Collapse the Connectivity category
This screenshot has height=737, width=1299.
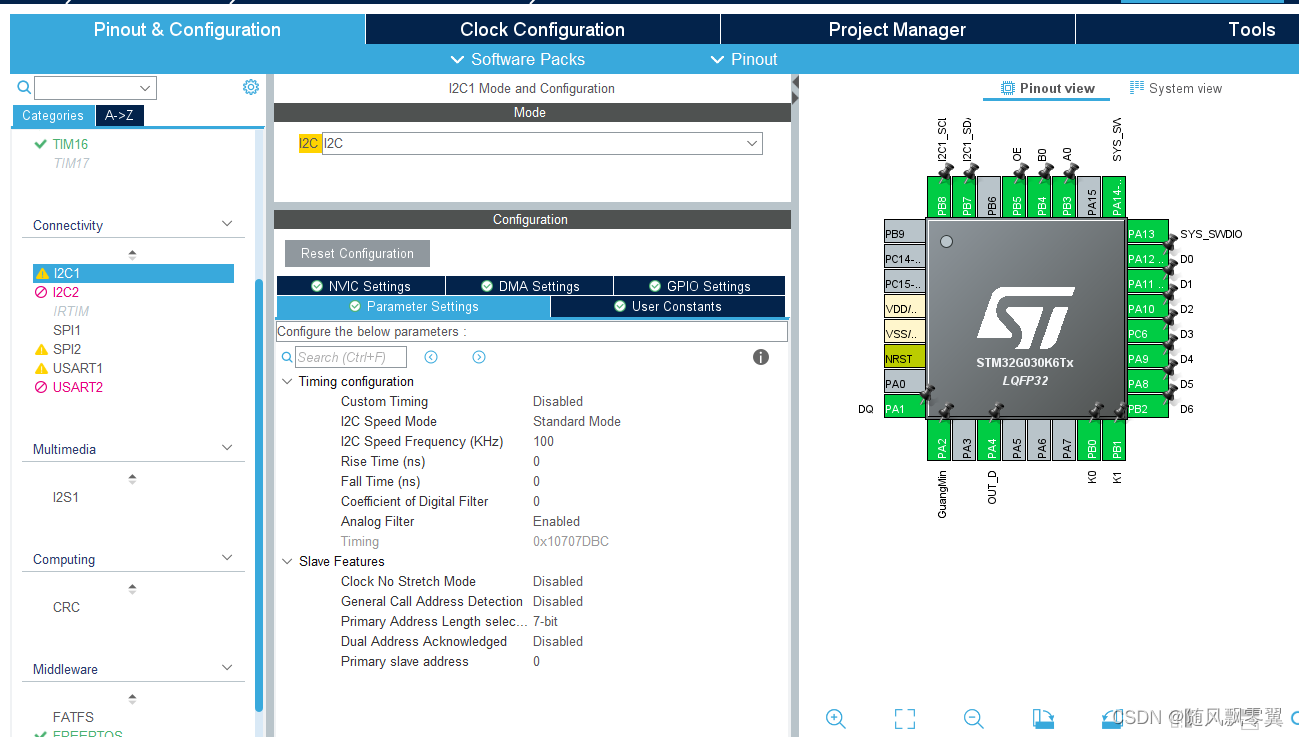(x=227, y=224)
